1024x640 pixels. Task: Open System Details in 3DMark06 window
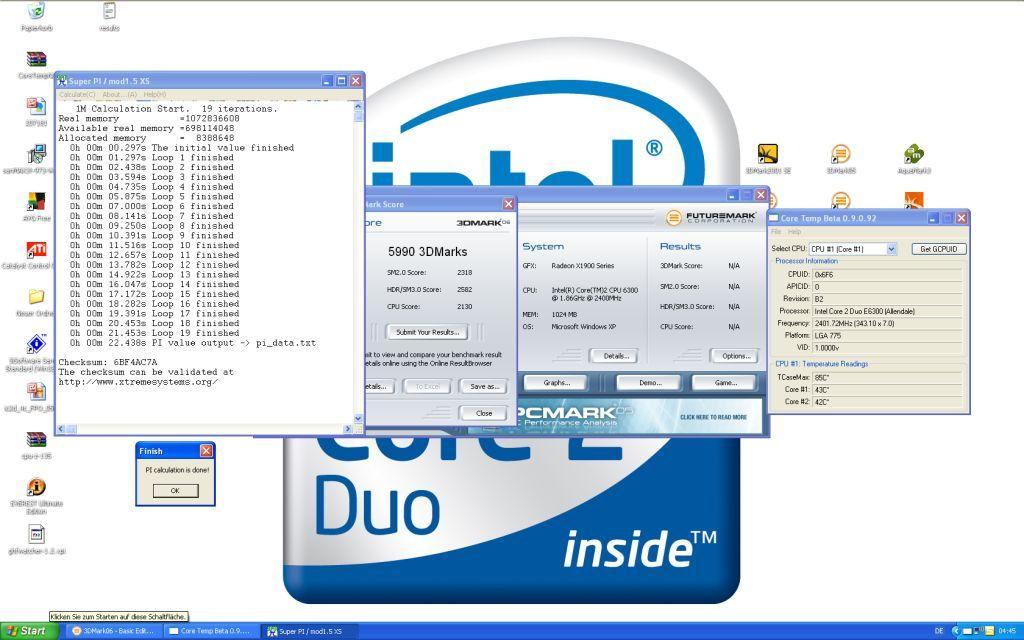tap(616, 356)
